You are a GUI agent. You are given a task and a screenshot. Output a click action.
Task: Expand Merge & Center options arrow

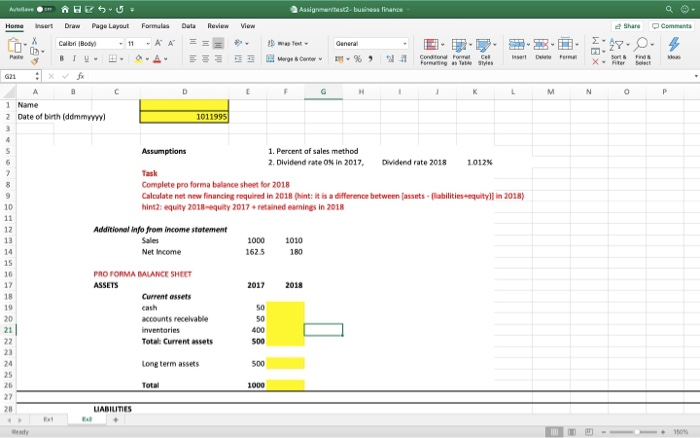tap(321, 59)
